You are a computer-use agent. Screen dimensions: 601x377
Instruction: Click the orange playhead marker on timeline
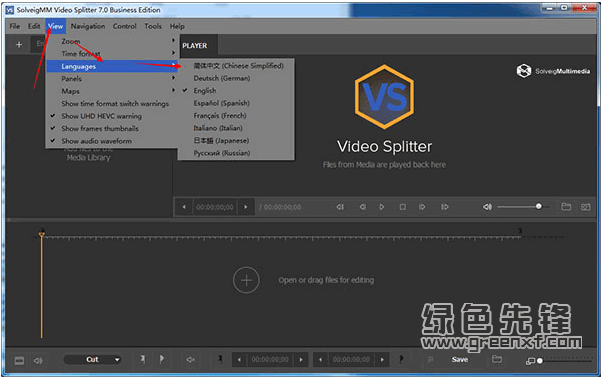pos(41,234)
